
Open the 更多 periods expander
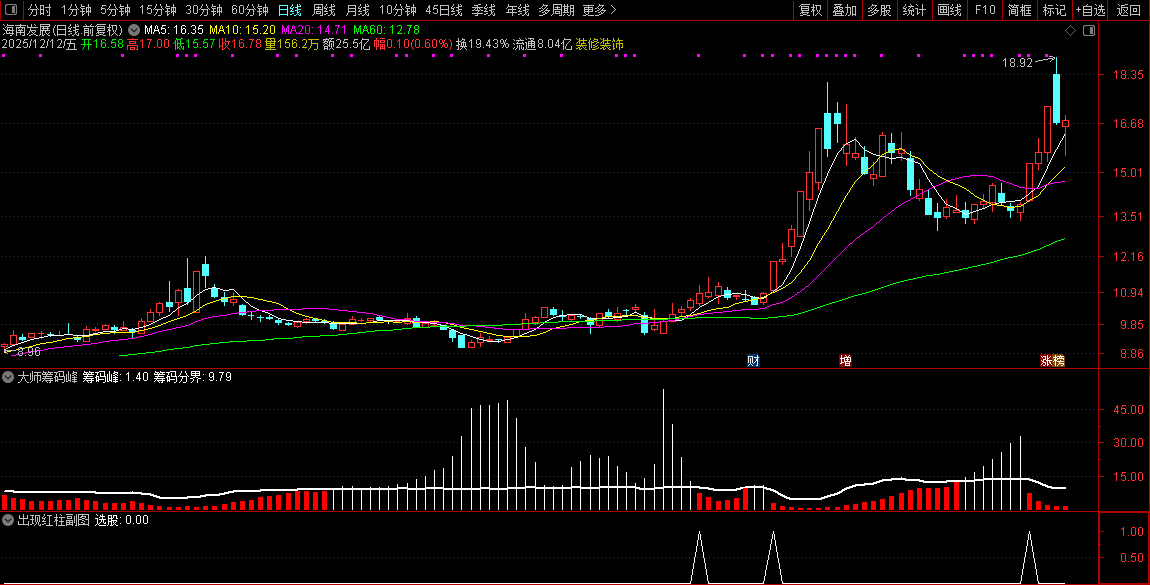click(599, 10)
